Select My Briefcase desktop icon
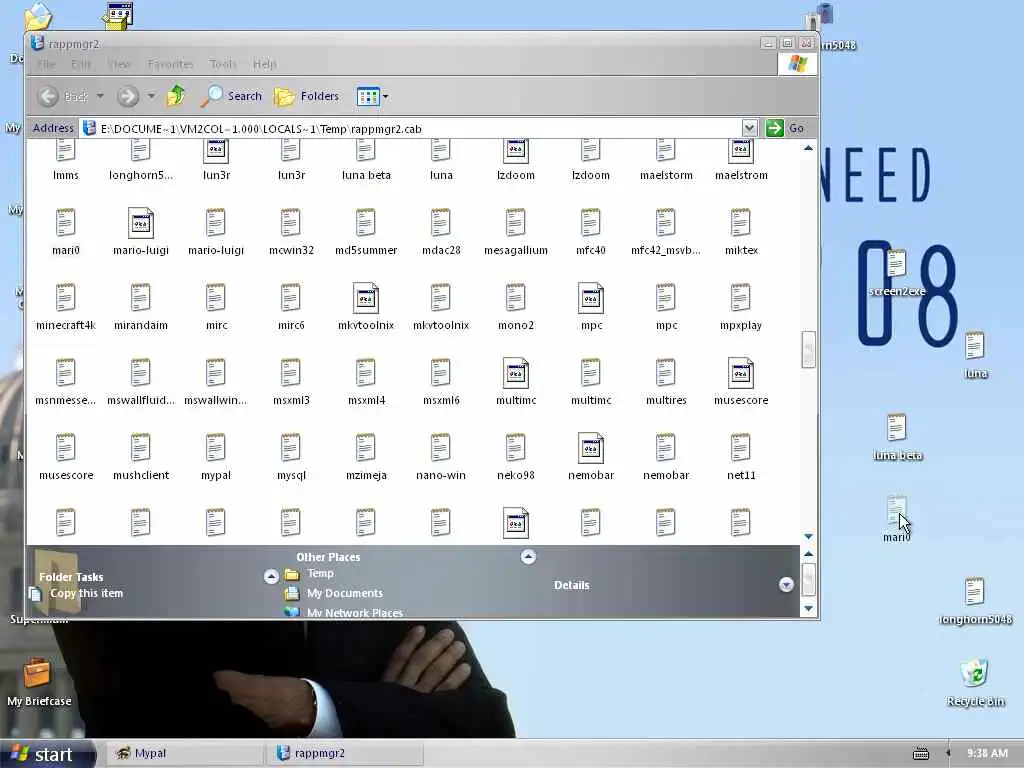 39,682
